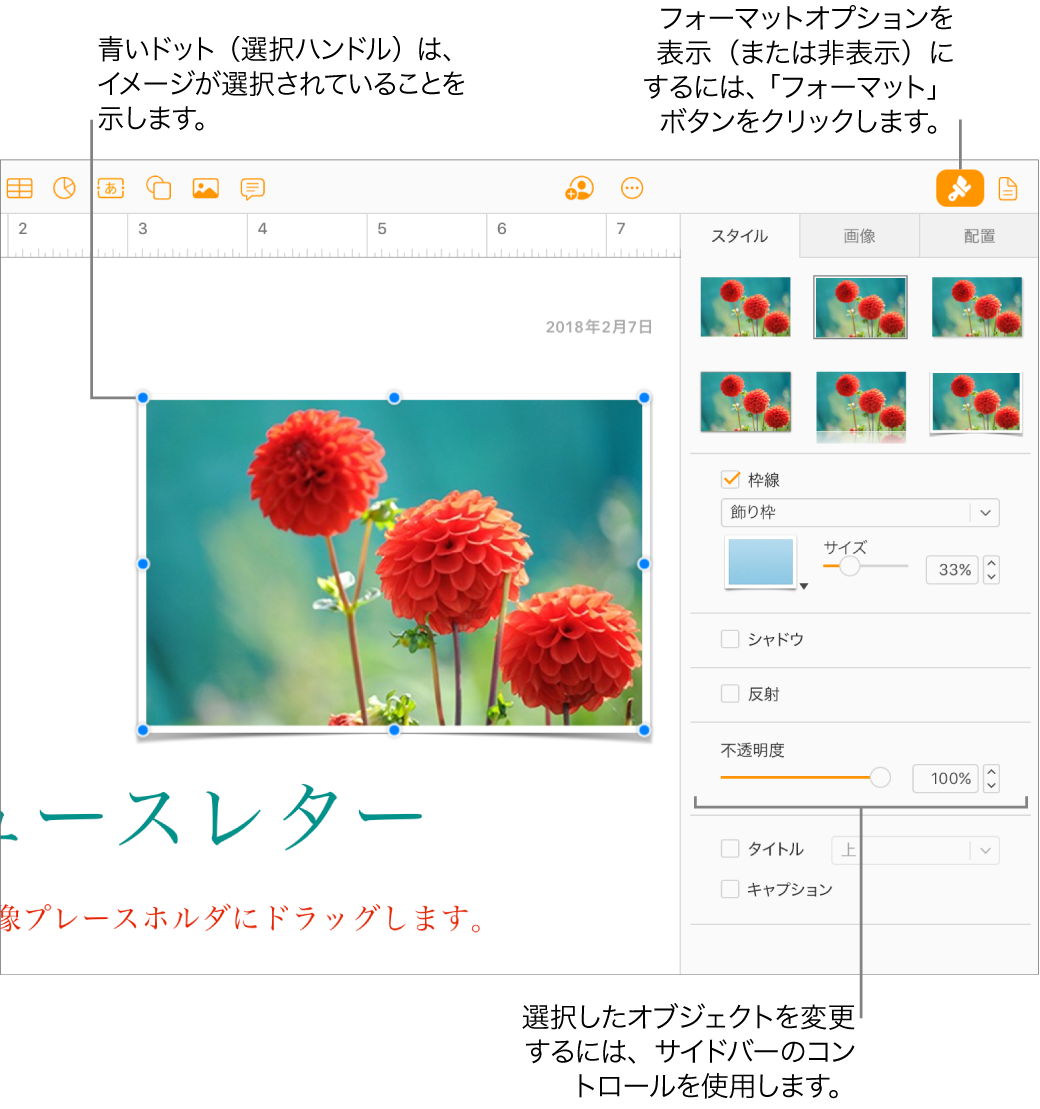Screen dimensions: 1040x1109
Task: Click the bottom-right selection handle
Action: point(644,730)
